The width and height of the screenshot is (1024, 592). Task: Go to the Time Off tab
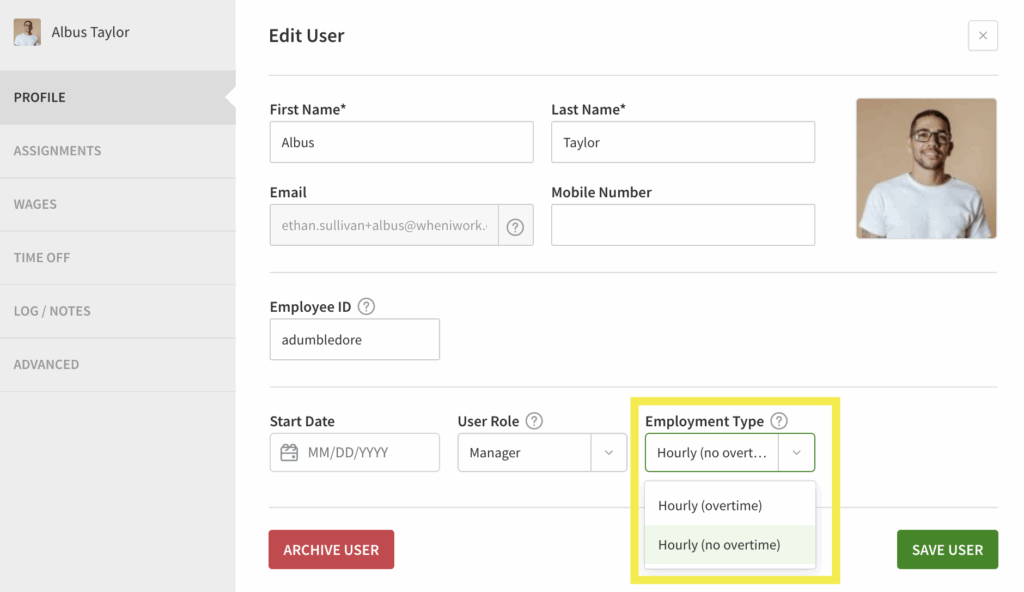click(x=42, y=258)
